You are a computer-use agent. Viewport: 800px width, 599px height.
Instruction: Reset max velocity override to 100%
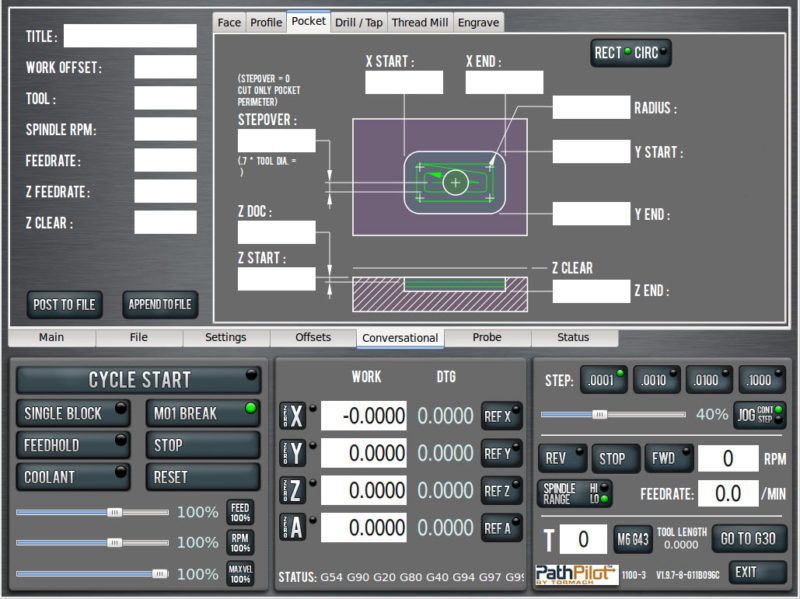point(240,574)
